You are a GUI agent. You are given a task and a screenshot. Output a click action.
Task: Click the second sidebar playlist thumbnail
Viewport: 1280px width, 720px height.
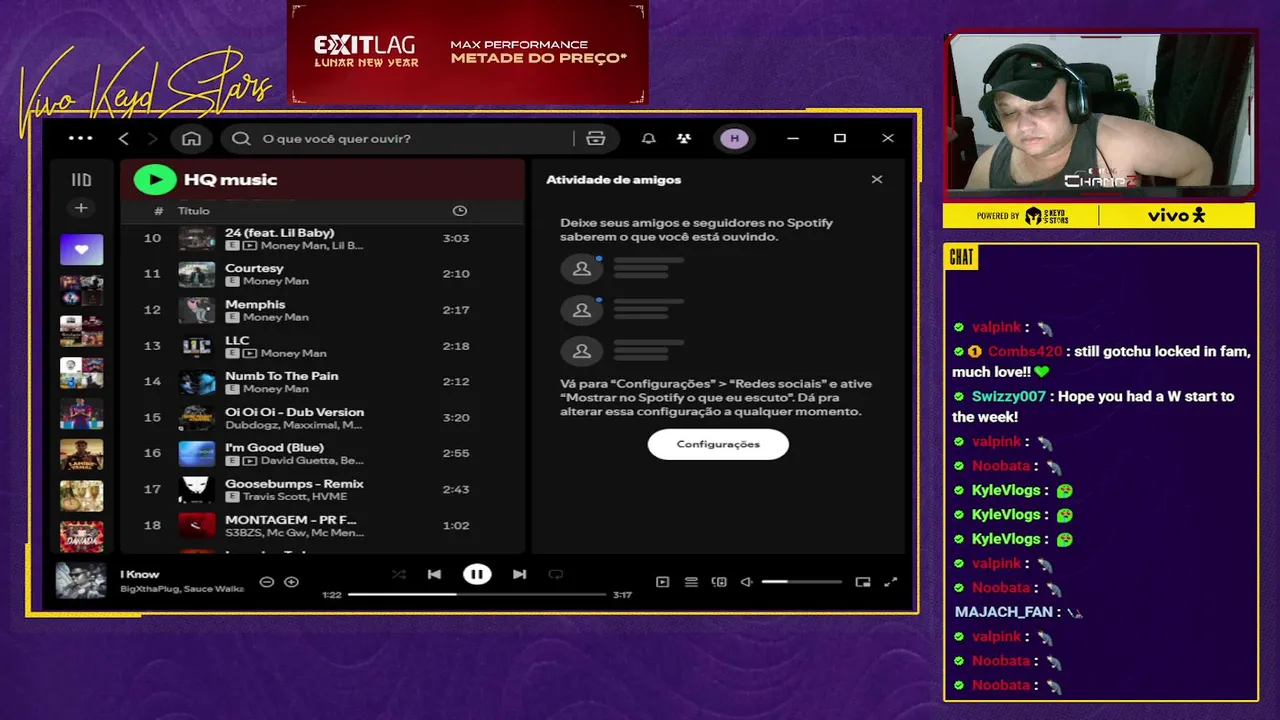(81, 291)
